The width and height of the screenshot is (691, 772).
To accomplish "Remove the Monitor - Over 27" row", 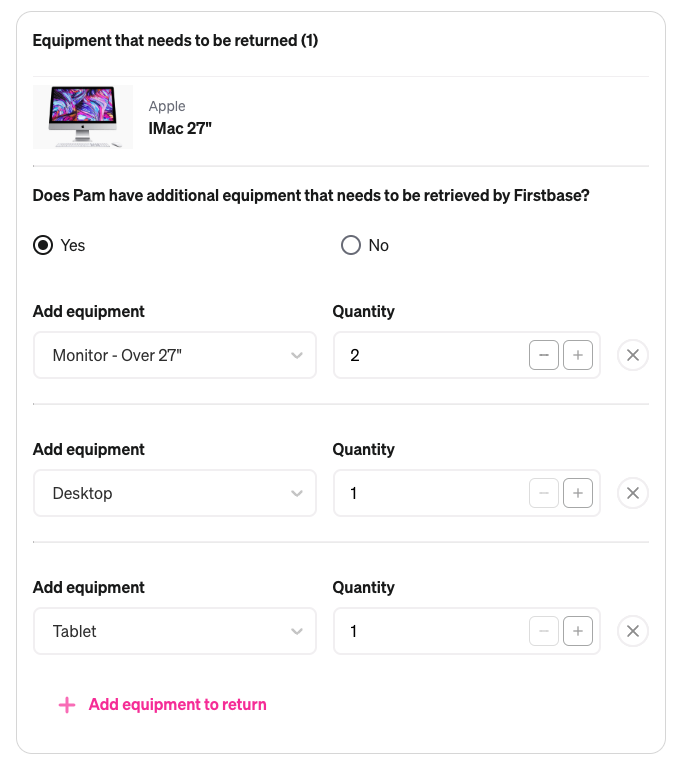I will coord(633,355).
